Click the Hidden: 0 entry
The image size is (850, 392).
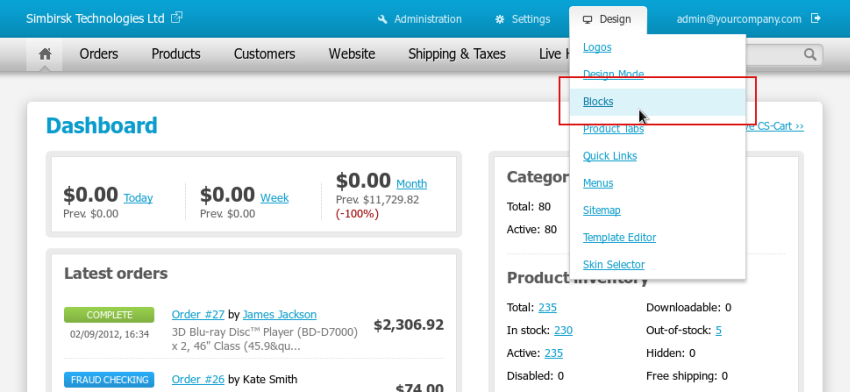pos(671,353)
